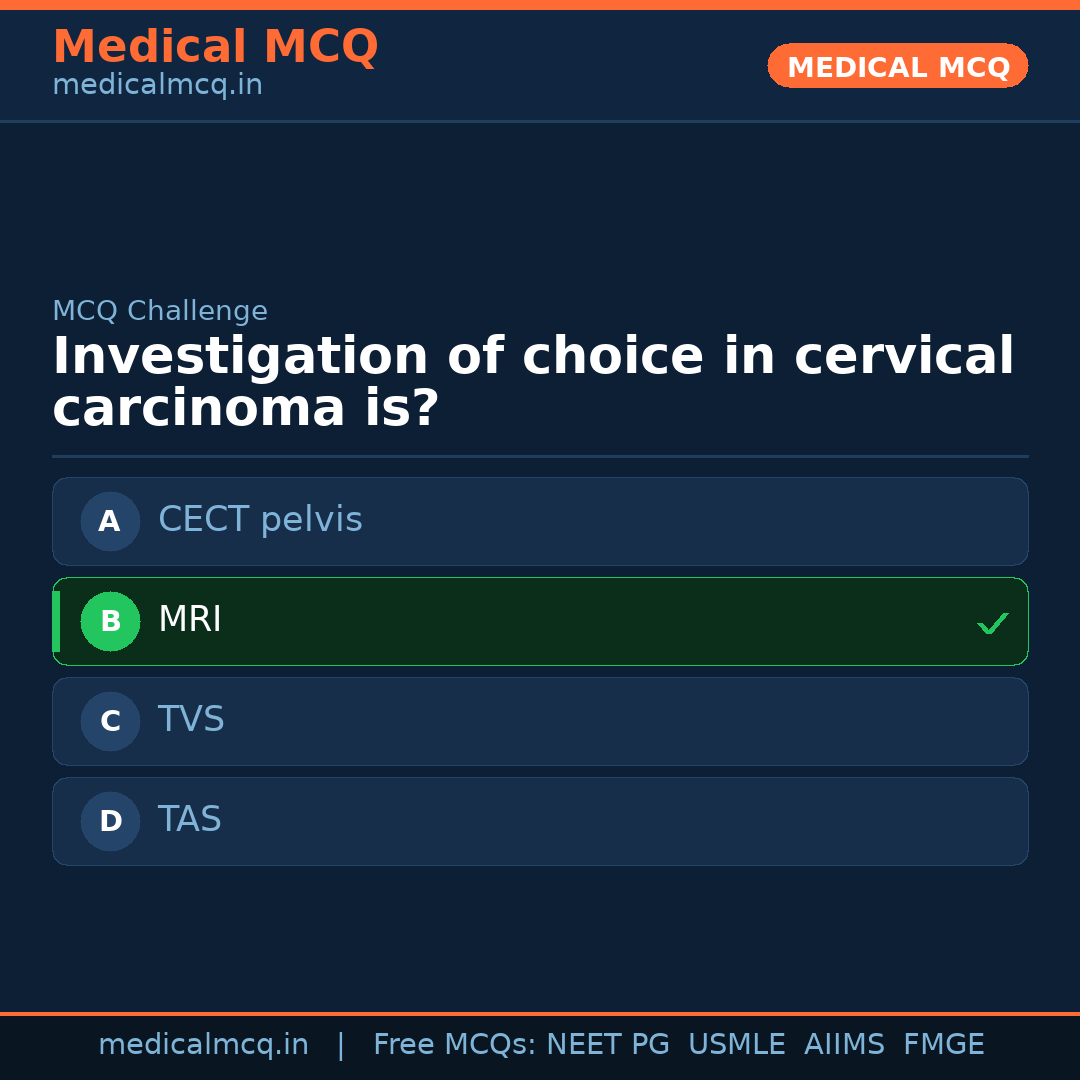Click the letter D circle badge
The image size is (1080, 1080).
tap(110, 821)
